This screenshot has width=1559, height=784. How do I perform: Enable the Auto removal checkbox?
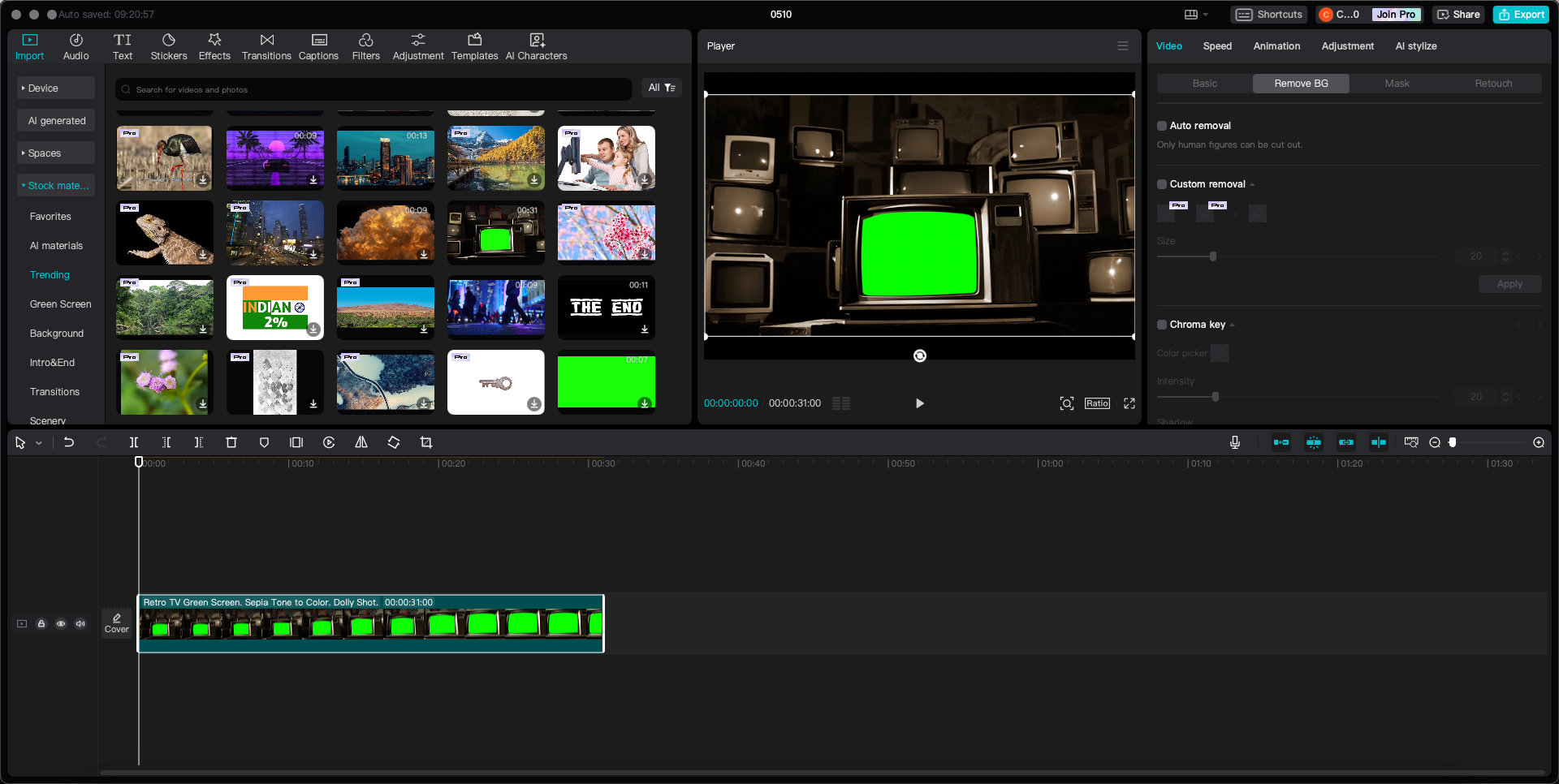(x=1161, y=126)
